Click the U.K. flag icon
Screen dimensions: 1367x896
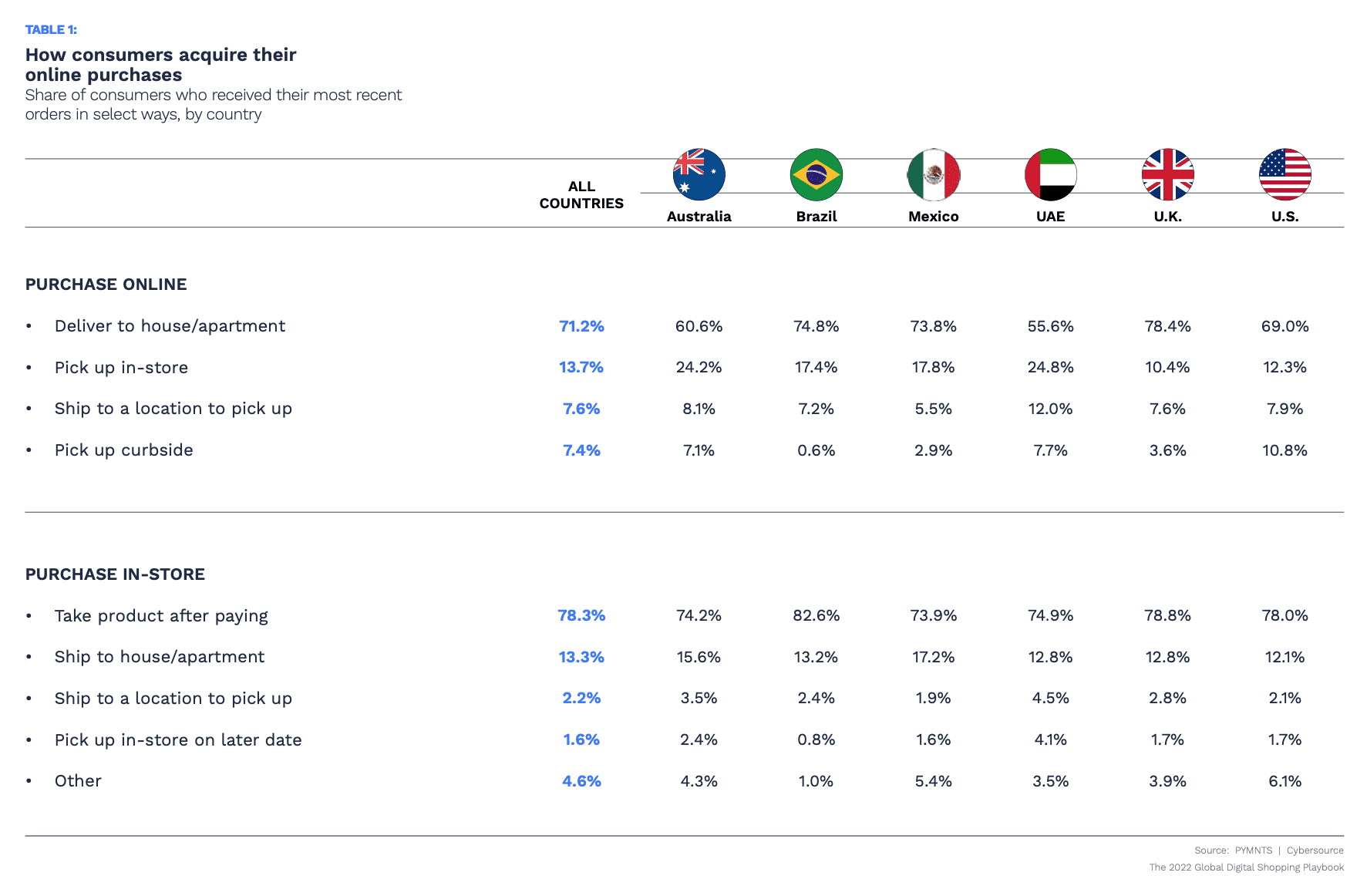[1167, 174]
